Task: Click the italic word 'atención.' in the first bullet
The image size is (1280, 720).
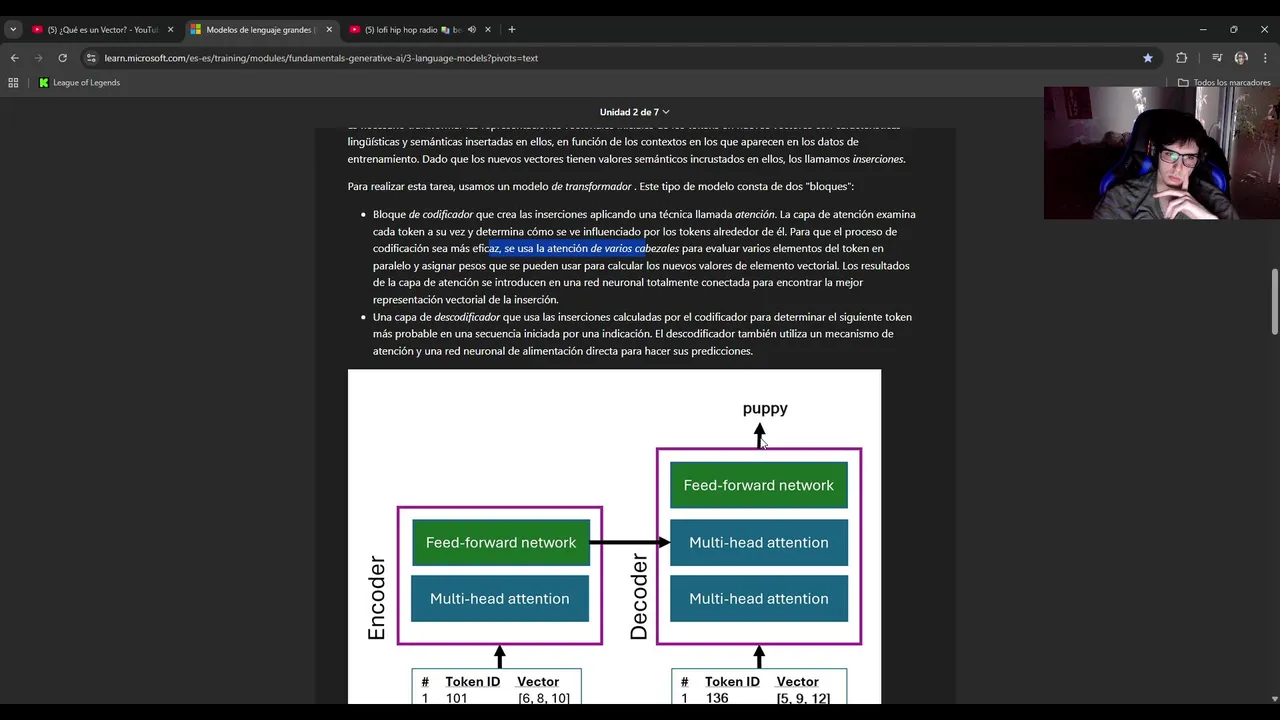Action: tap(756, 214)
